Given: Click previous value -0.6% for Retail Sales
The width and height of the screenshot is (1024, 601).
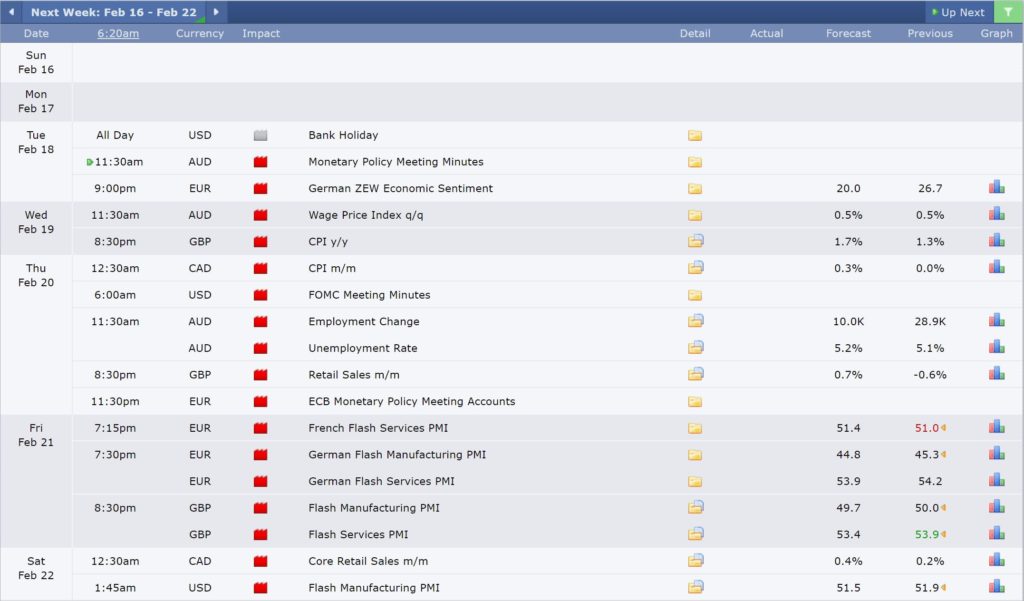Looking at the screenshot, I should tap(930, 375).
